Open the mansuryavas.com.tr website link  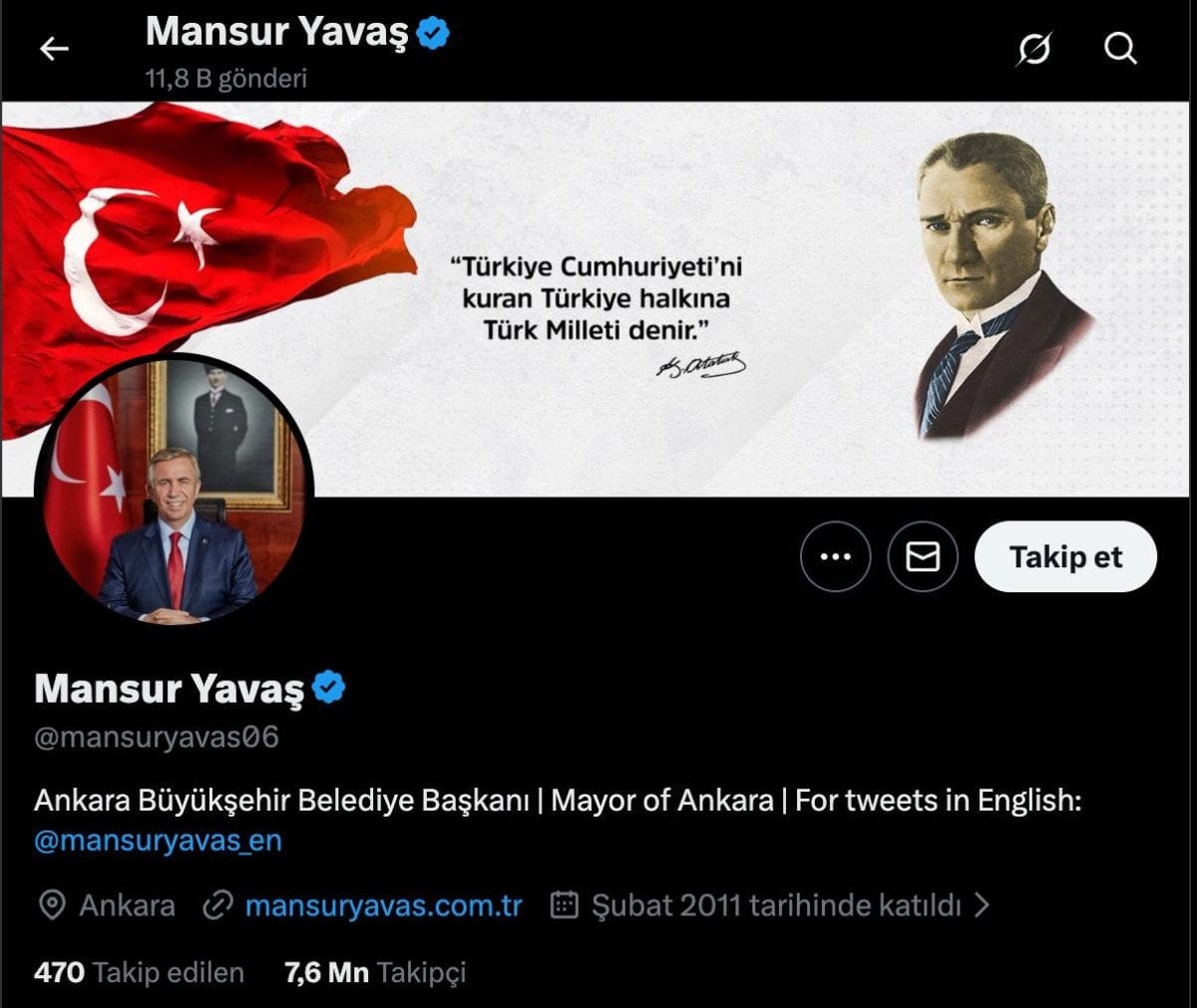384,905
